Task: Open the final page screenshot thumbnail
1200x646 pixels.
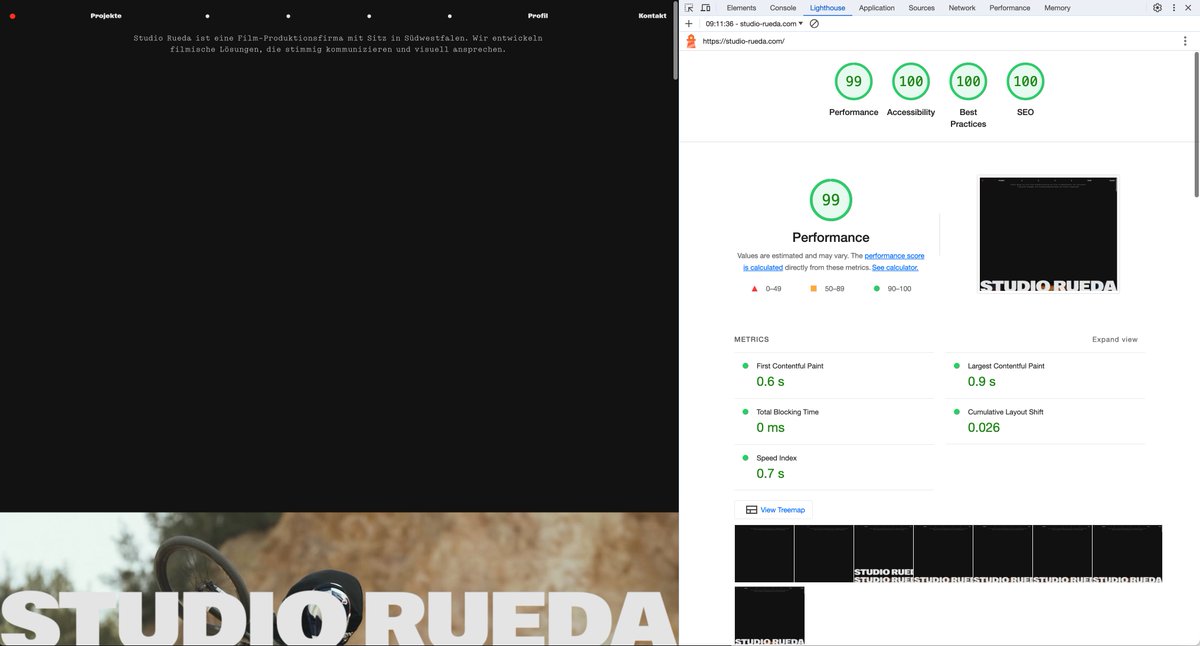Action: click(x=1048, y=234)
